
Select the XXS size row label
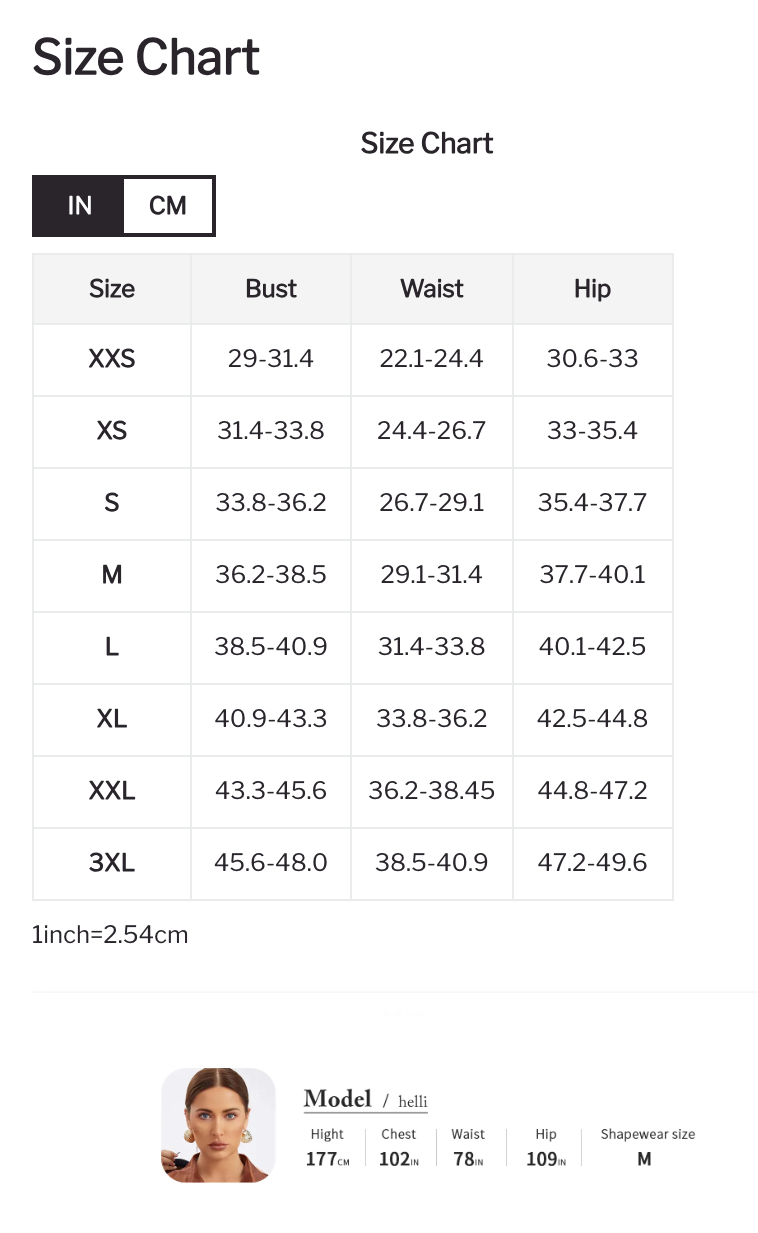tap(112, 359)
